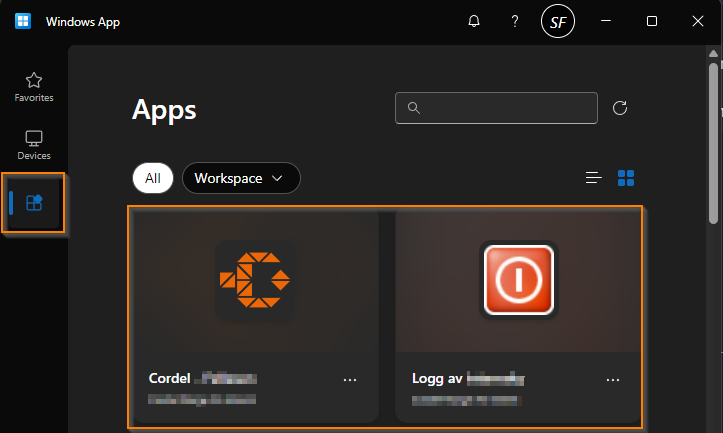This screenshot has width=723, height=433.
Task: Click the Apps page heading
Action: point(164,110)
